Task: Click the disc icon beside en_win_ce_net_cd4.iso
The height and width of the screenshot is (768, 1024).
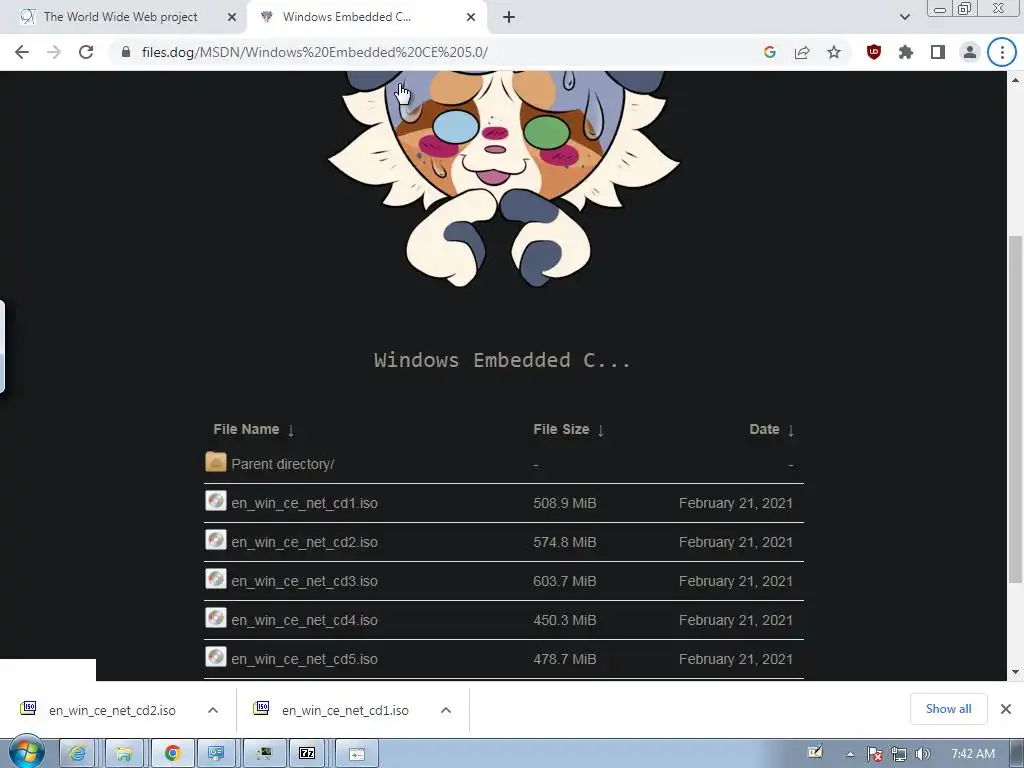Action: click(x=216, y=618)
